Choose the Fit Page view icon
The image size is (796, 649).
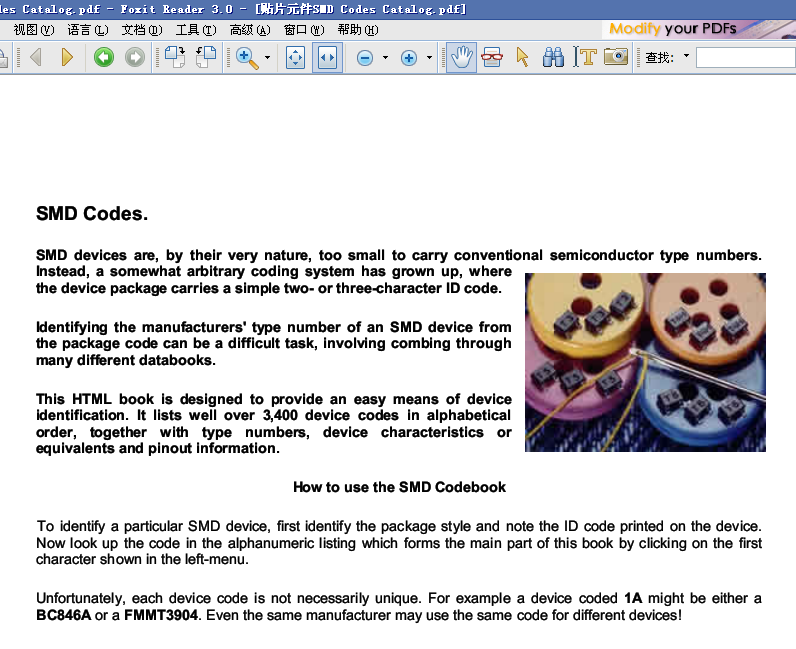(295, 58)
